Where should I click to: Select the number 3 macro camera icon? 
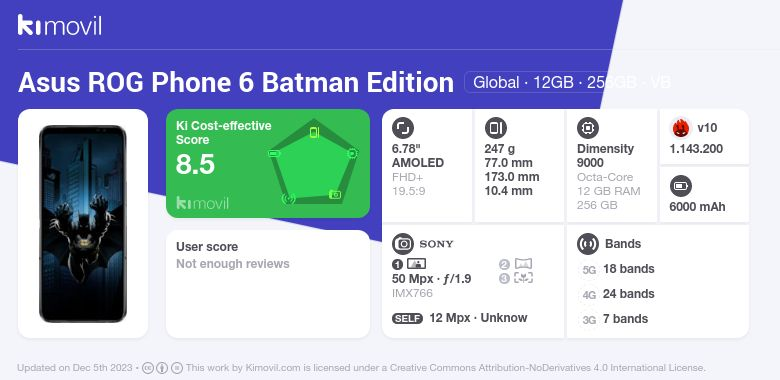(x=515, y=278)
